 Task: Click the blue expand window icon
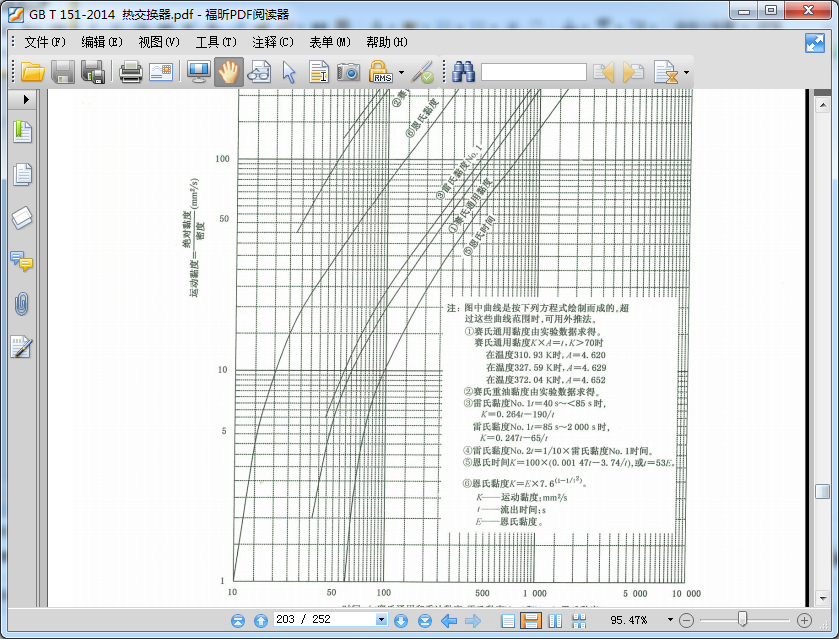815,43
